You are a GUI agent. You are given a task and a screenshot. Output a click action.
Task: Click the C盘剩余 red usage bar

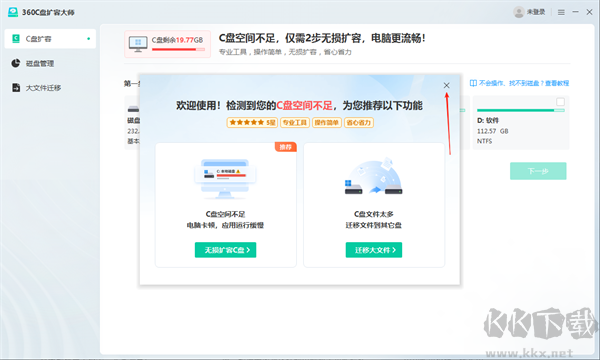178,49
